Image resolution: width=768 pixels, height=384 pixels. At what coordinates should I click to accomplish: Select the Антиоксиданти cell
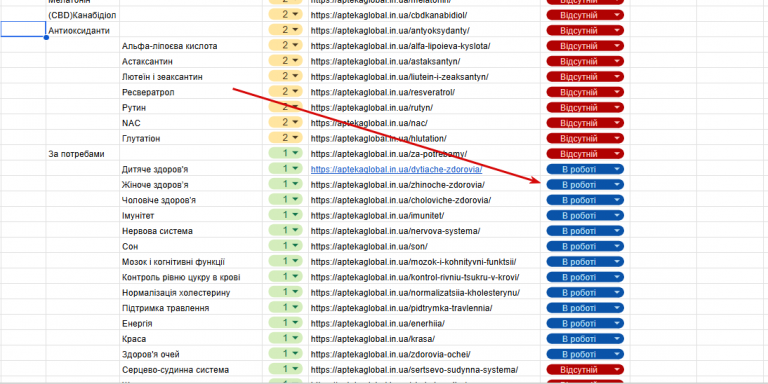[x=83, y=30]
